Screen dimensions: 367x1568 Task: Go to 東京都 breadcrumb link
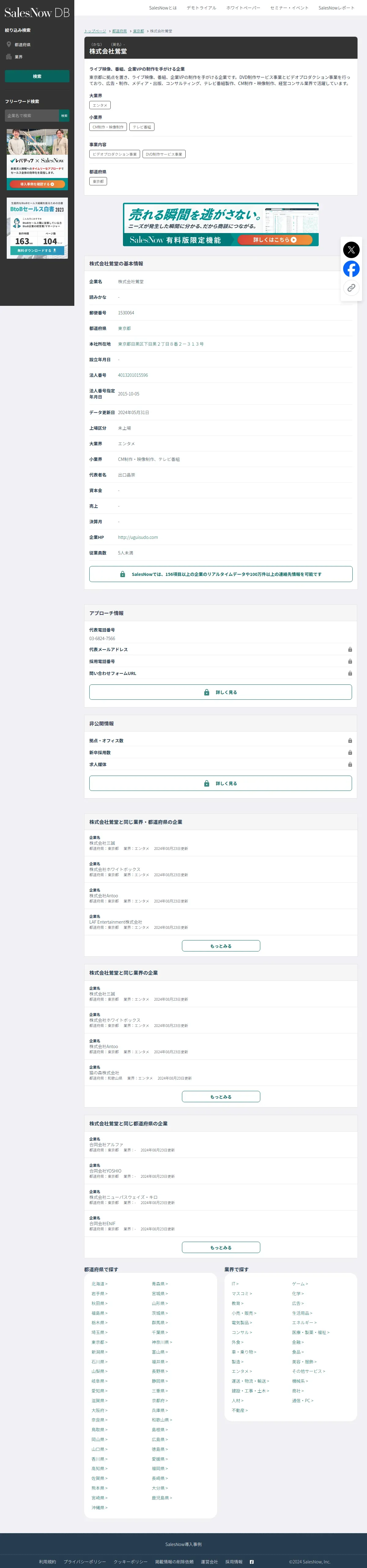point(139,31)
